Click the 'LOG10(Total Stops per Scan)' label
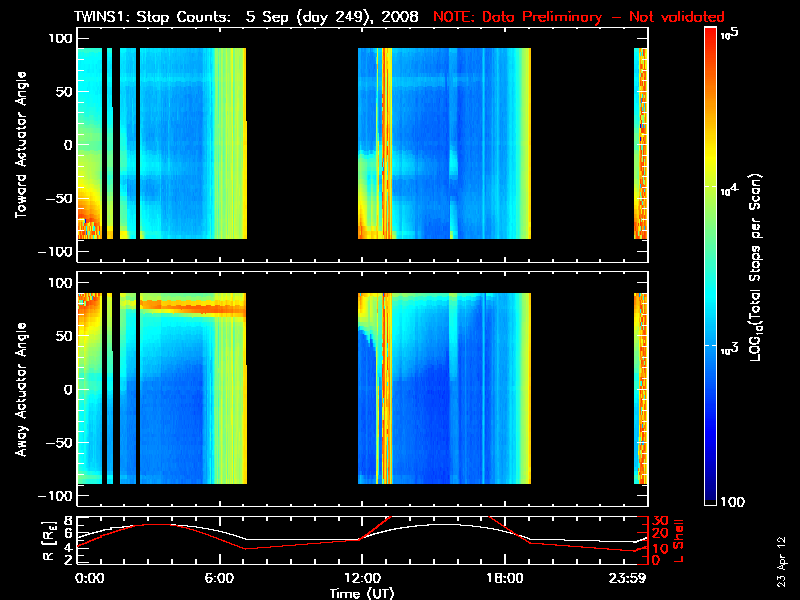 coord(759,265)
